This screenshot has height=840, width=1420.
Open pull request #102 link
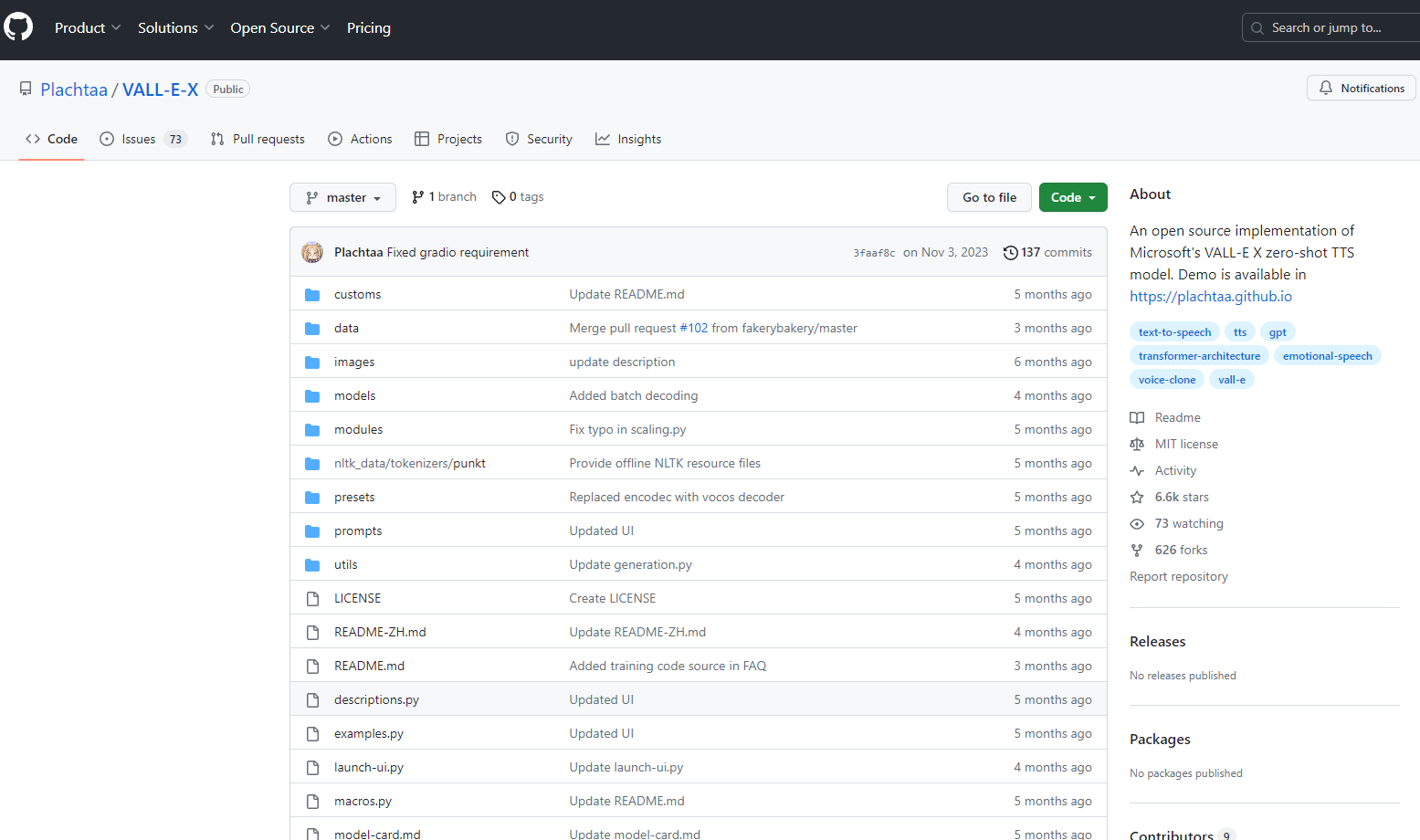[x=693, y=328]
